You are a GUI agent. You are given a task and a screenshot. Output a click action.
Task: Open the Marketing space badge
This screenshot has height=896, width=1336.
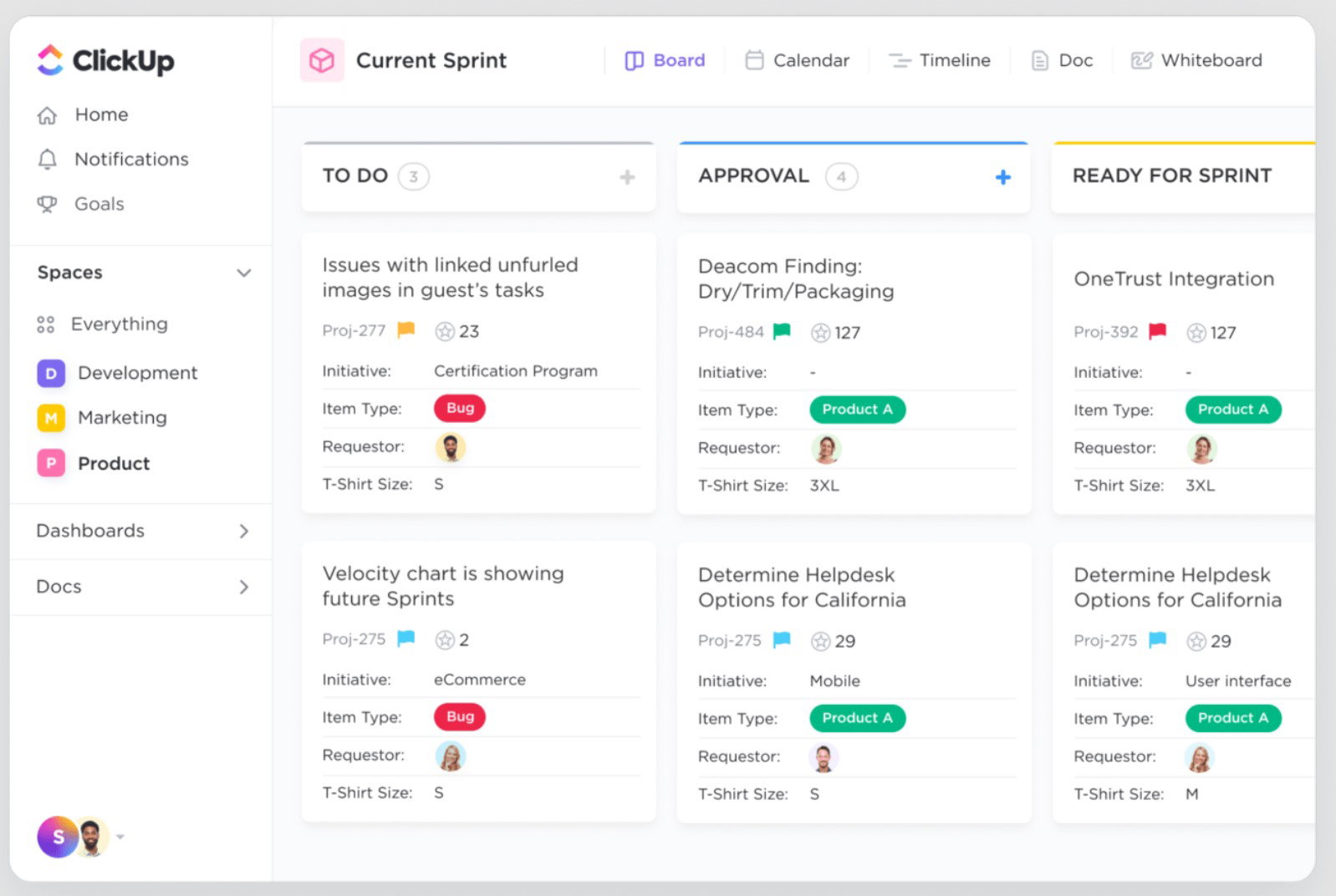(x=51, y=418)
